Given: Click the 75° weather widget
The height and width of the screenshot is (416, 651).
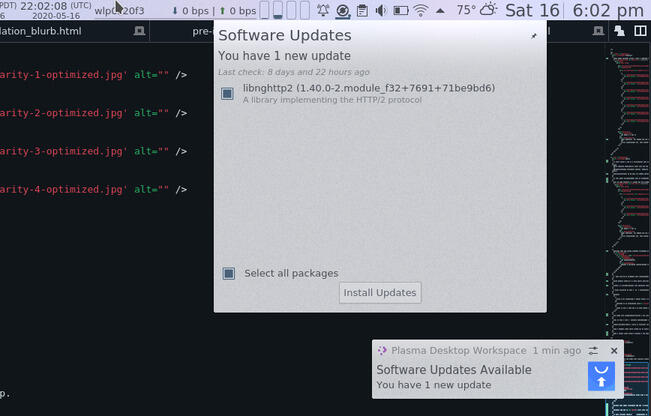Looking at the screenshot, I should click(477, 10).
